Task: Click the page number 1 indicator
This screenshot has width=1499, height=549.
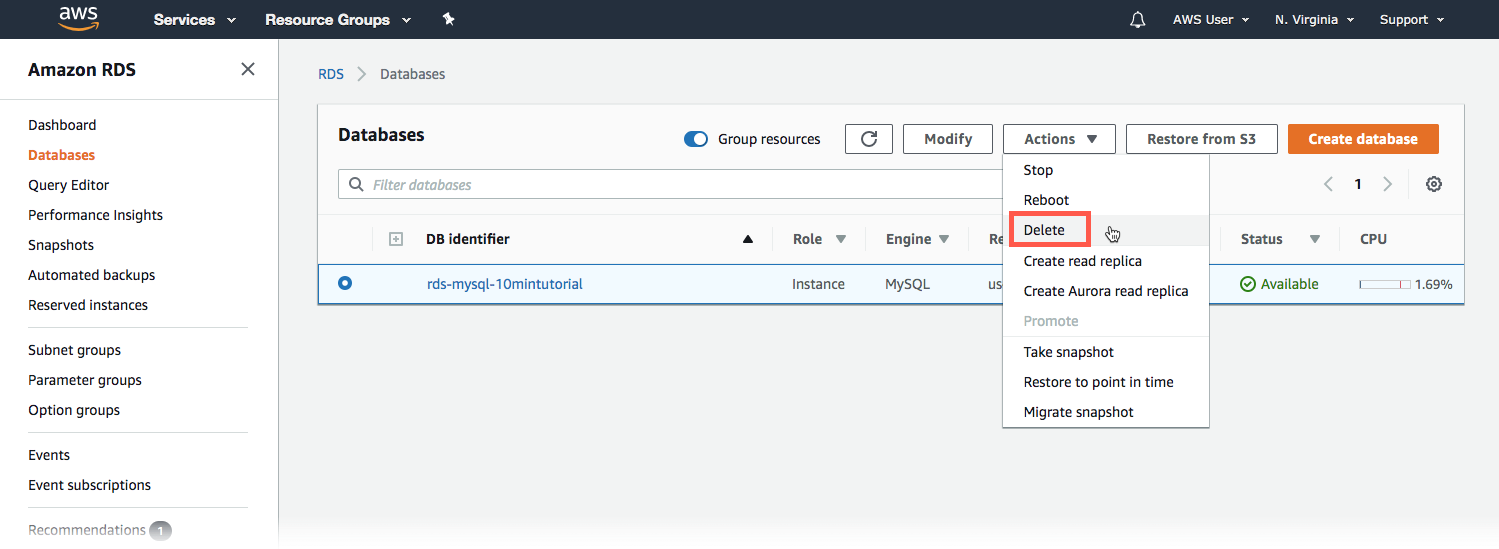Action: tap(1358, 184)
